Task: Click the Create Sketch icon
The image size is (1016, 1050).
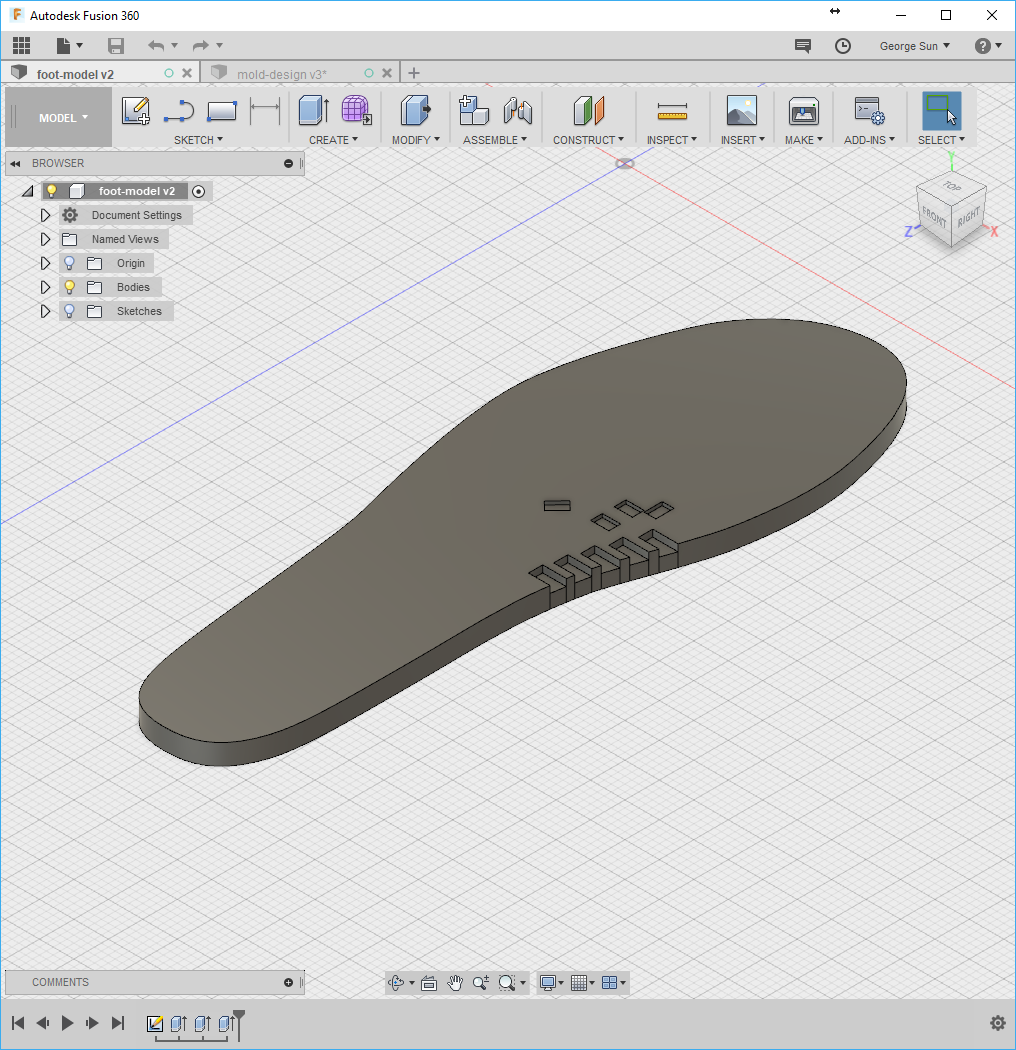Action: tap(135, 110)
